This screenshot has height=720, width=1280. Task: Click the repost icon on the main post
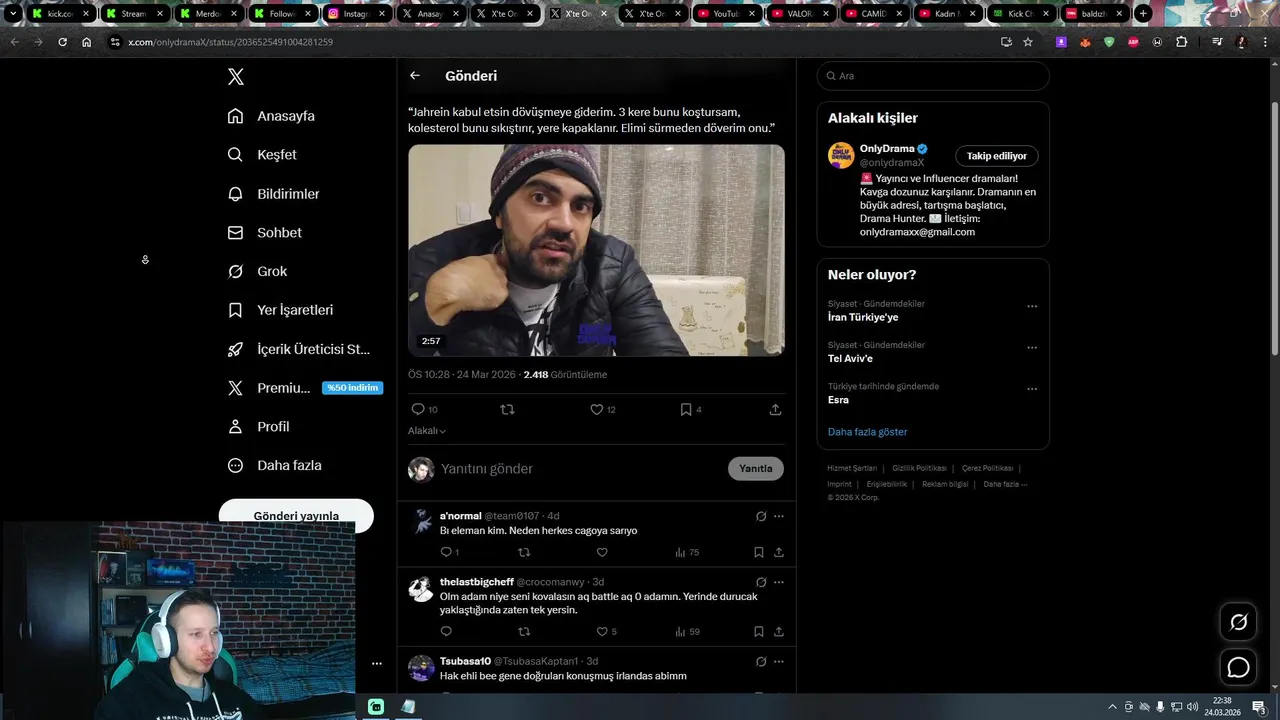[507, 410]
